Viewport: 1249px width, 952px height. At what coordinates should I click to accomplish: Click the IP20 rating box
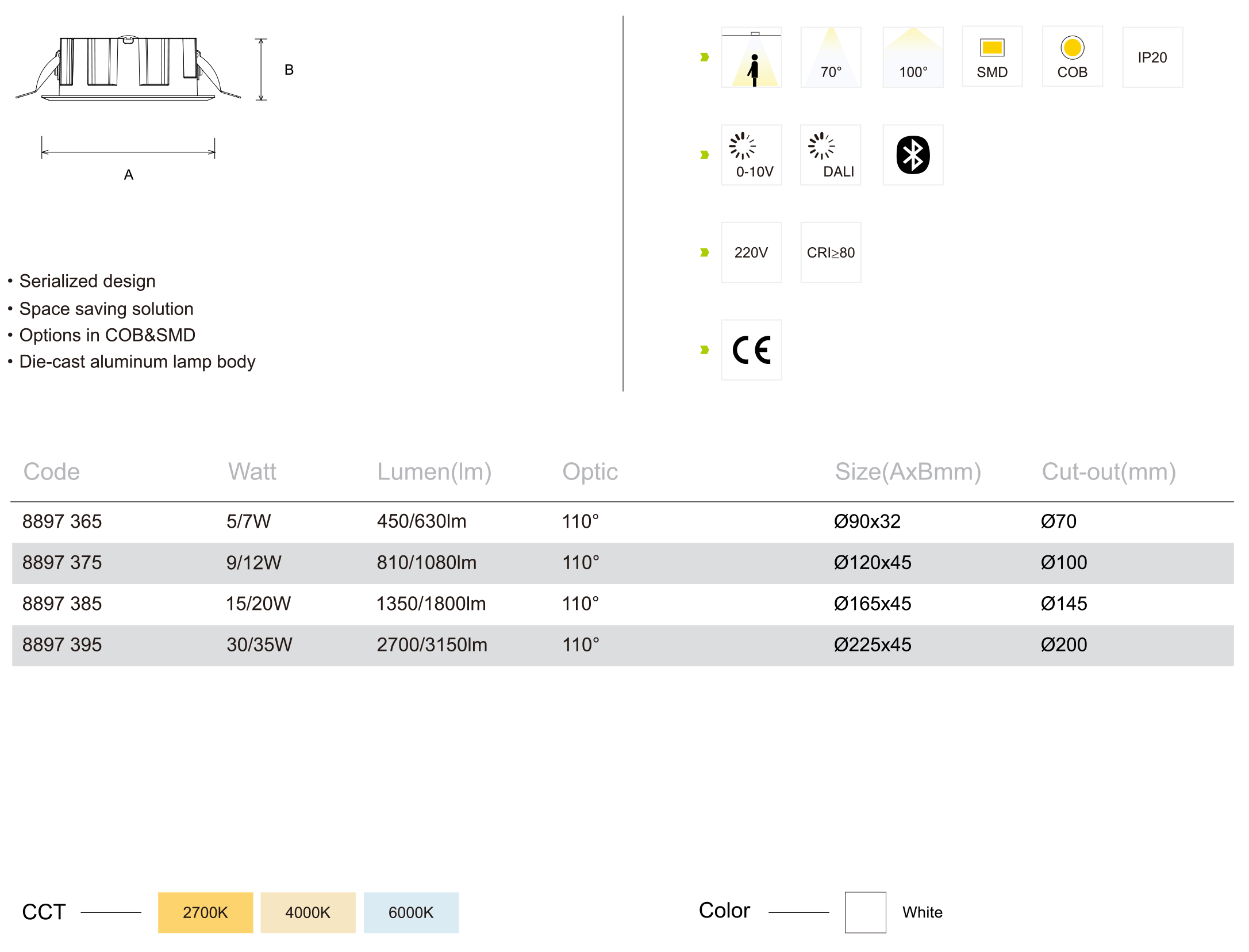[x=1152, y=57]
